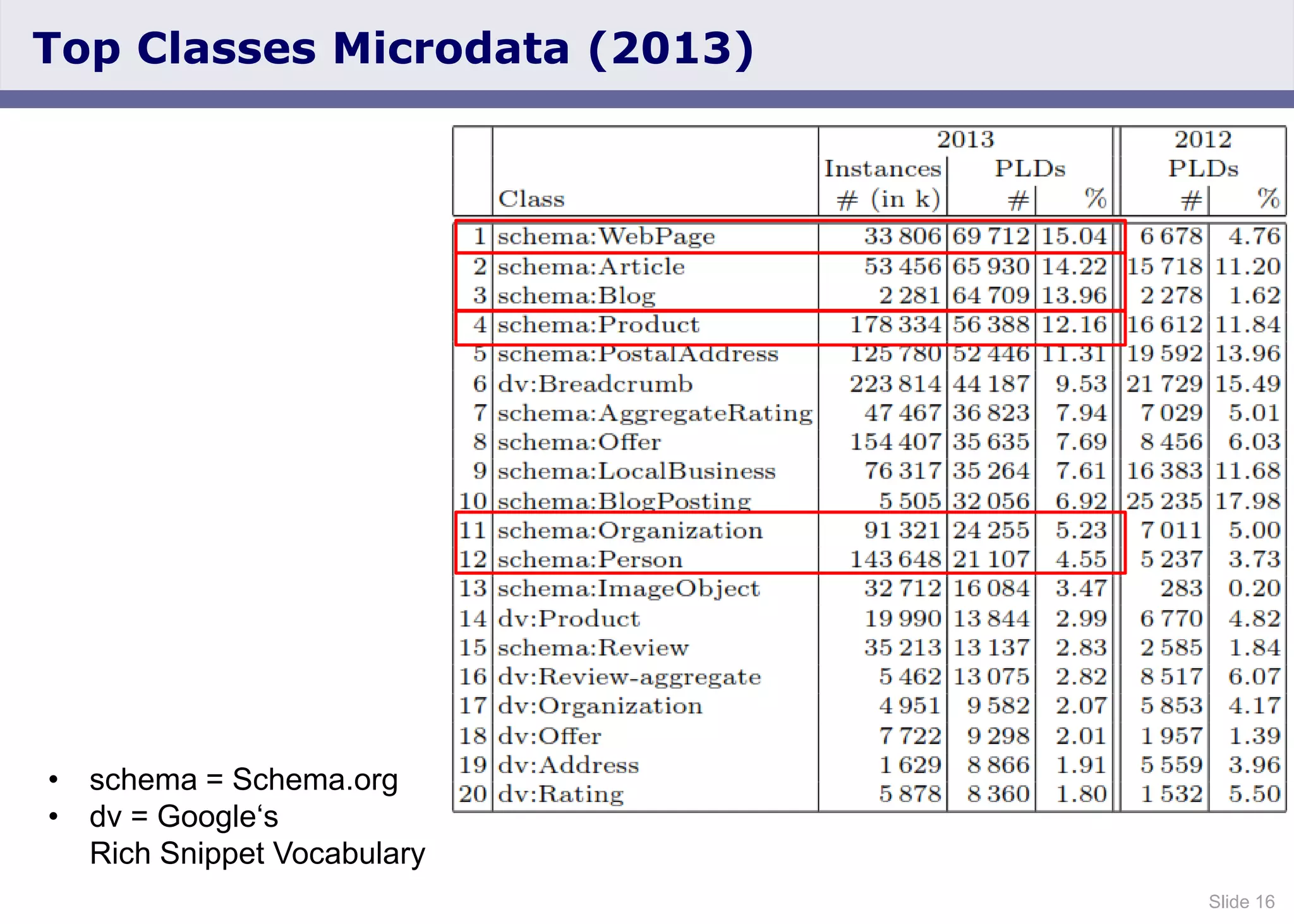Viewport: 1294px width, 924px height.
Task: Select the schema:WebPage class name
Action: [x=606, y=237]
